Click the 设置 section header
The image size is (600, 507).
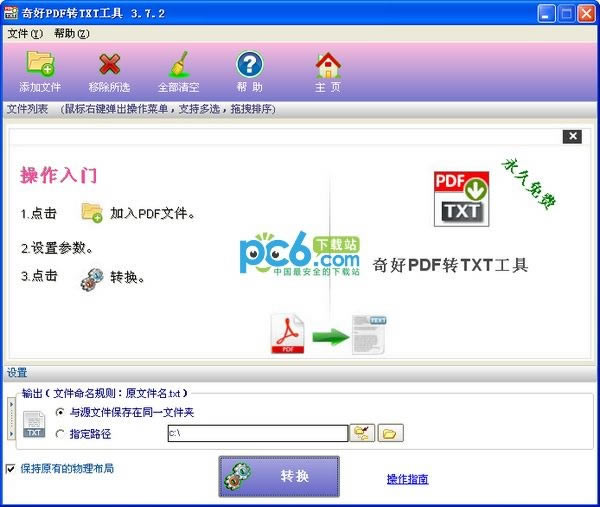(x=17, y=373)
